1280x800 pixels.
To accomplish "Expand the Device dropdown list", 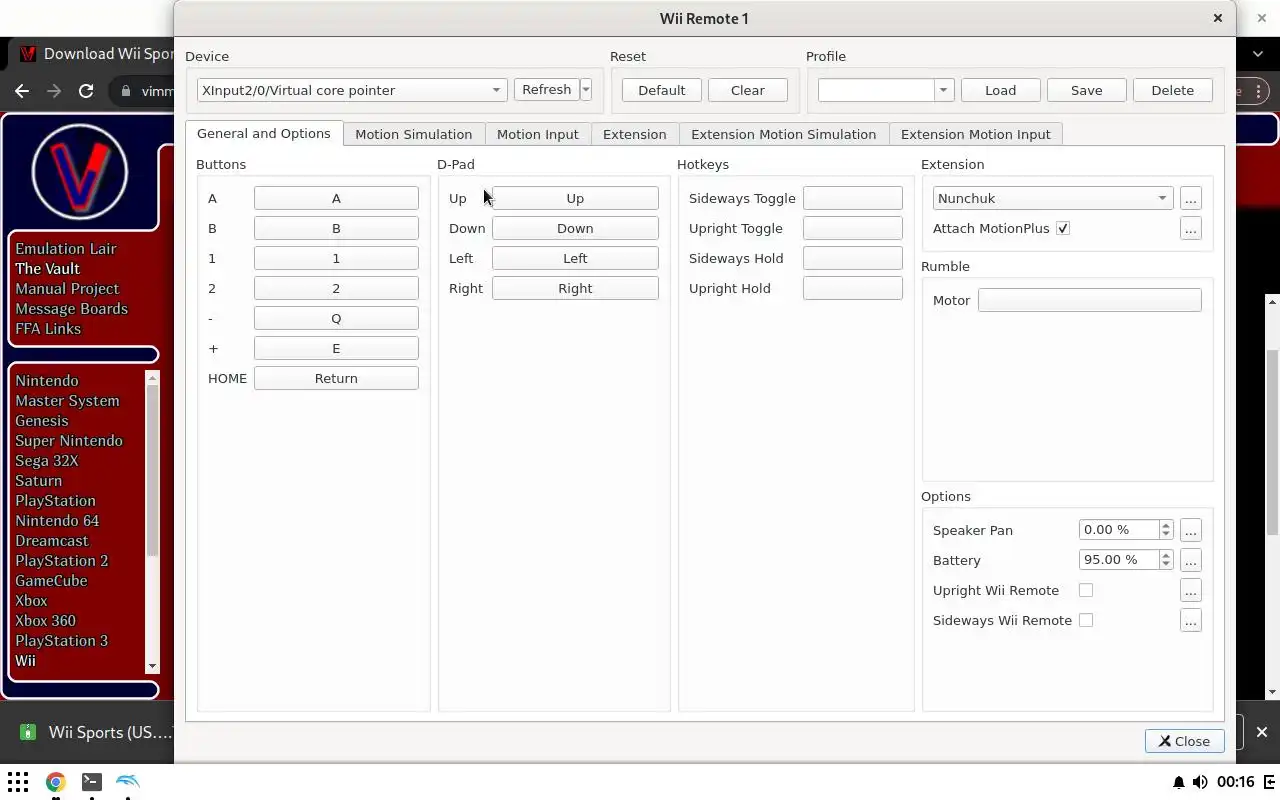I will (x=352, y=90).
